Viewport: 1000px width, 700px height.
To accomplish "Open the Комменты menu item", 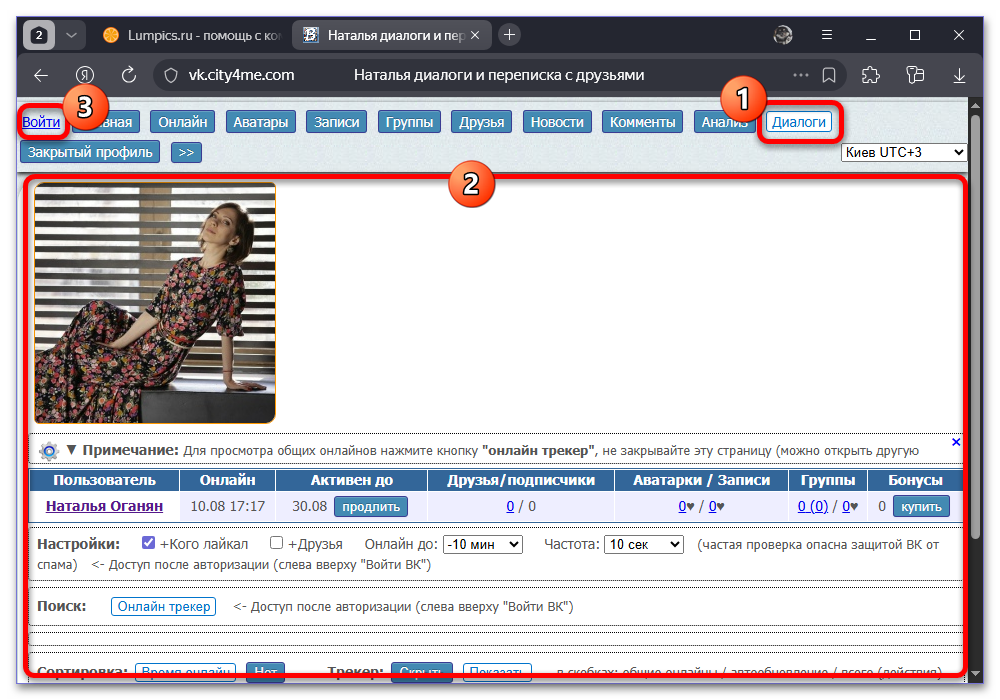I will coord(642,122).
